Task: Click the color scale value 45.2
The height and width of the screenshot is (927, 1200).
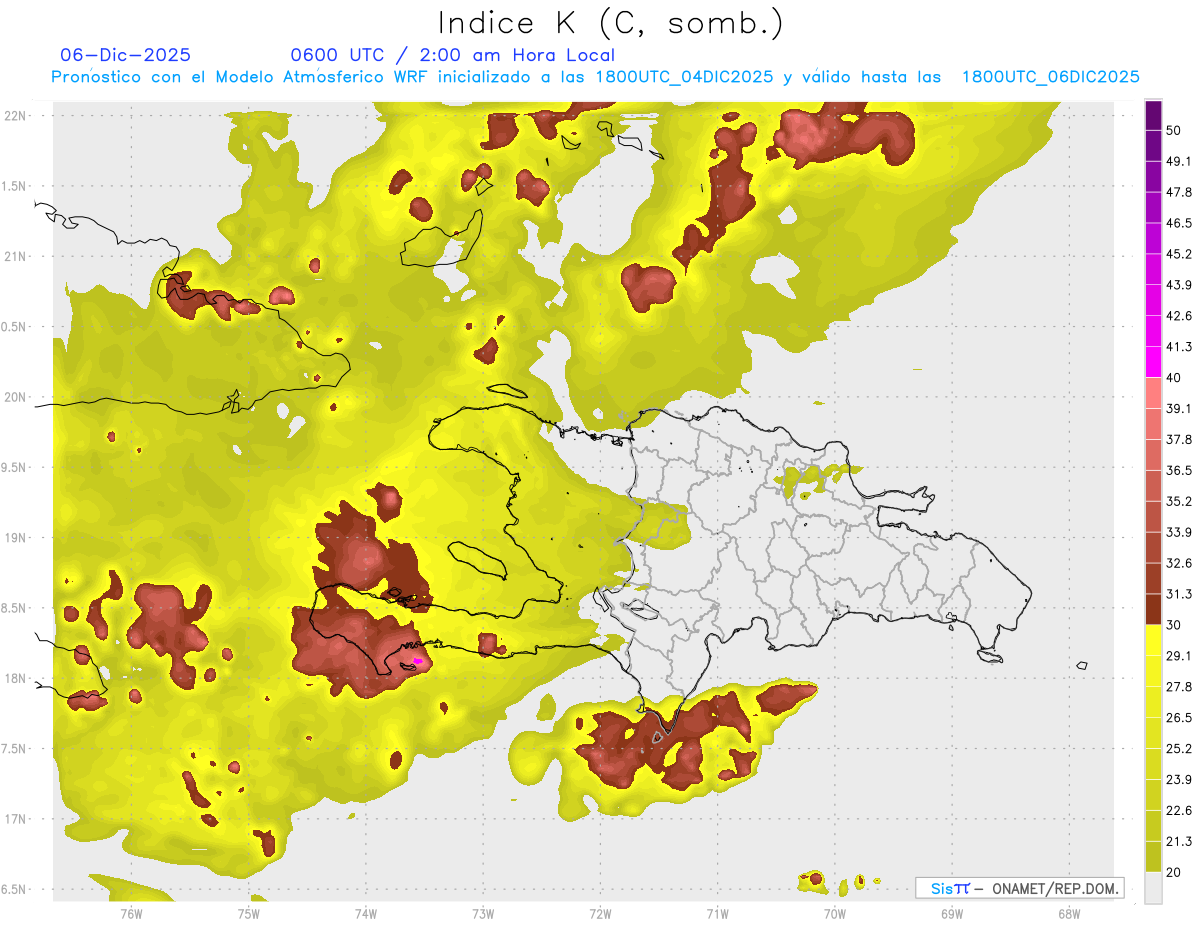Action: coord(1179,254)
